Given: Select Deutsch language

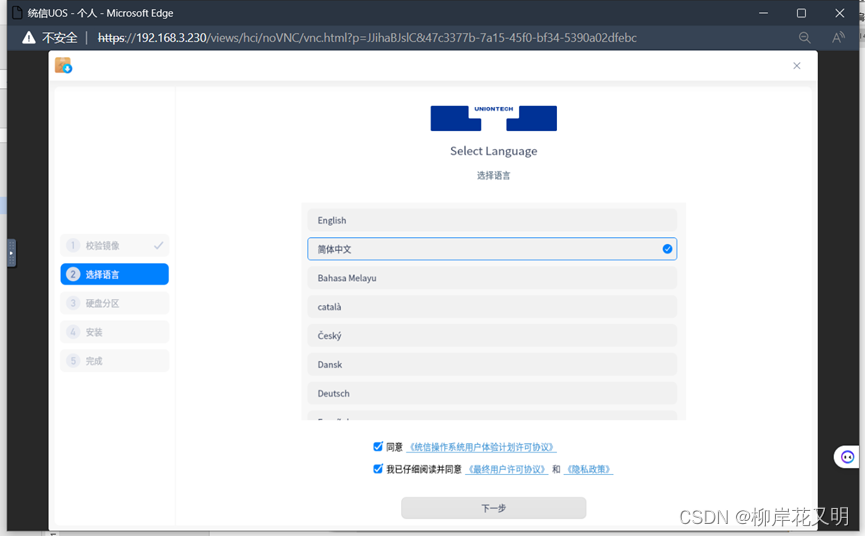Looking at the screenshot, I should 492,393.
